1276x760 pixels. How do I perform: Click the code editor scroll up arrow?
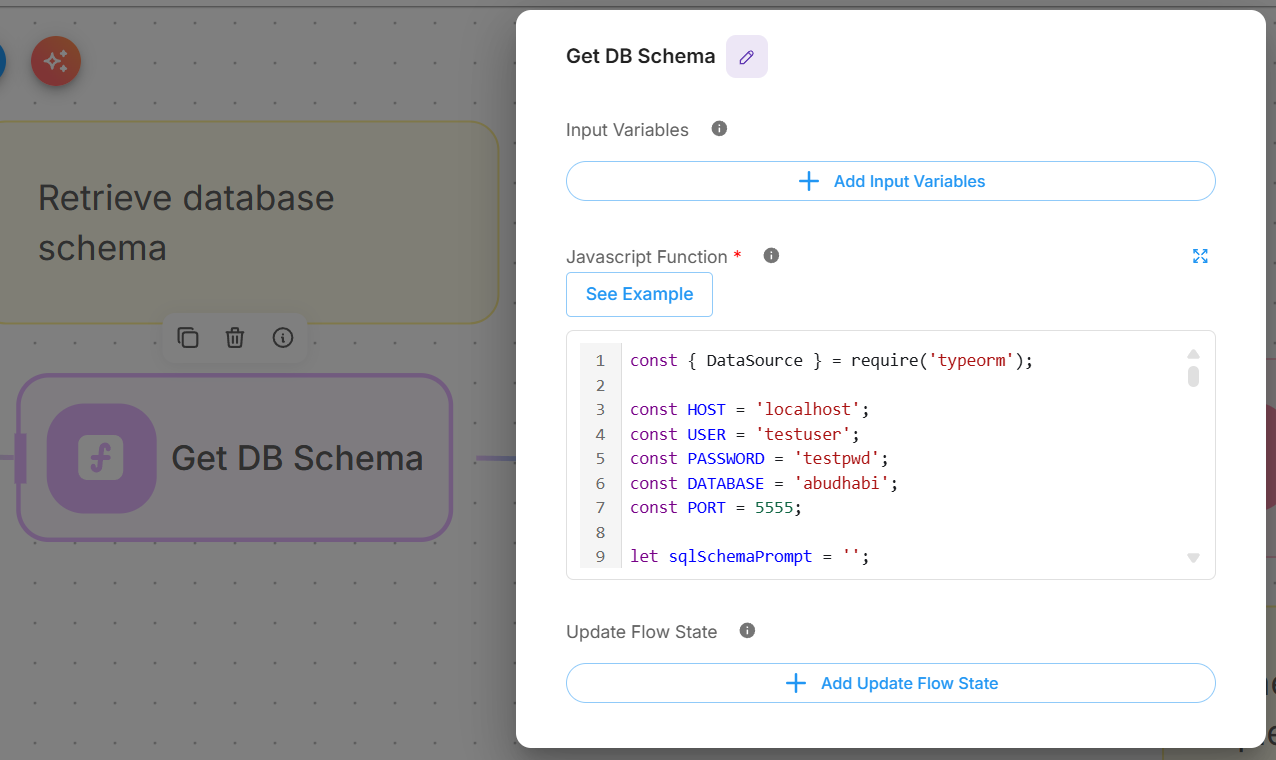click(1193, 354)
